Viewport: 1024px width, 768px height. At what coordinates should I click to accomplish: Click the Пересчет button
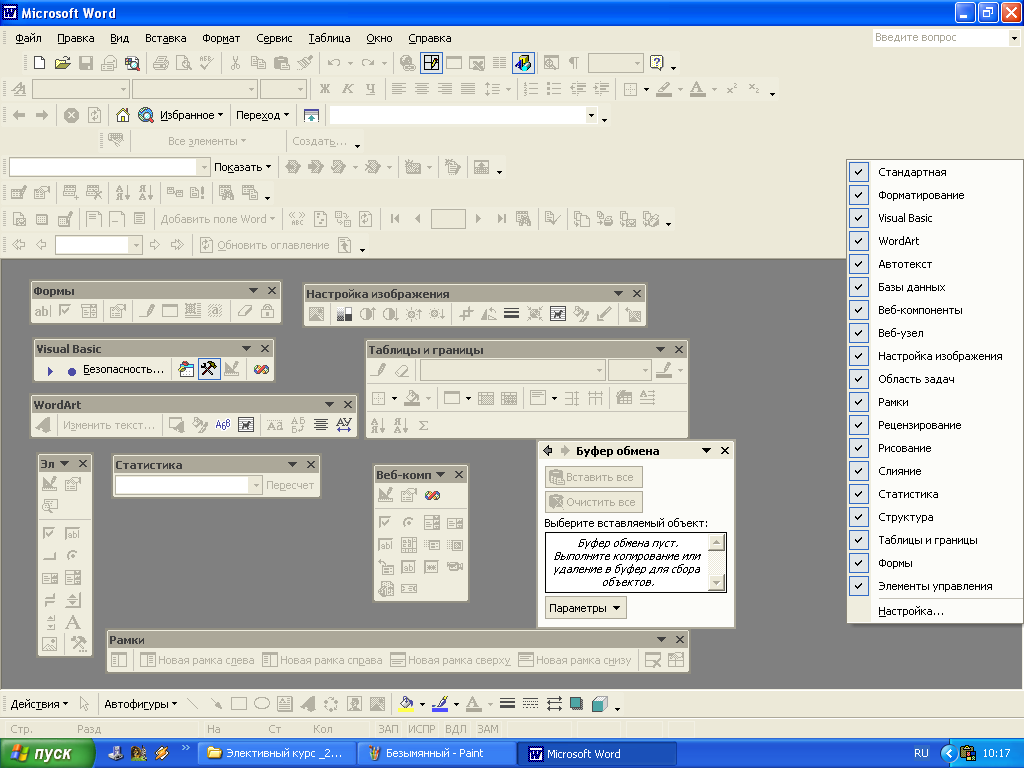(290, 485)
